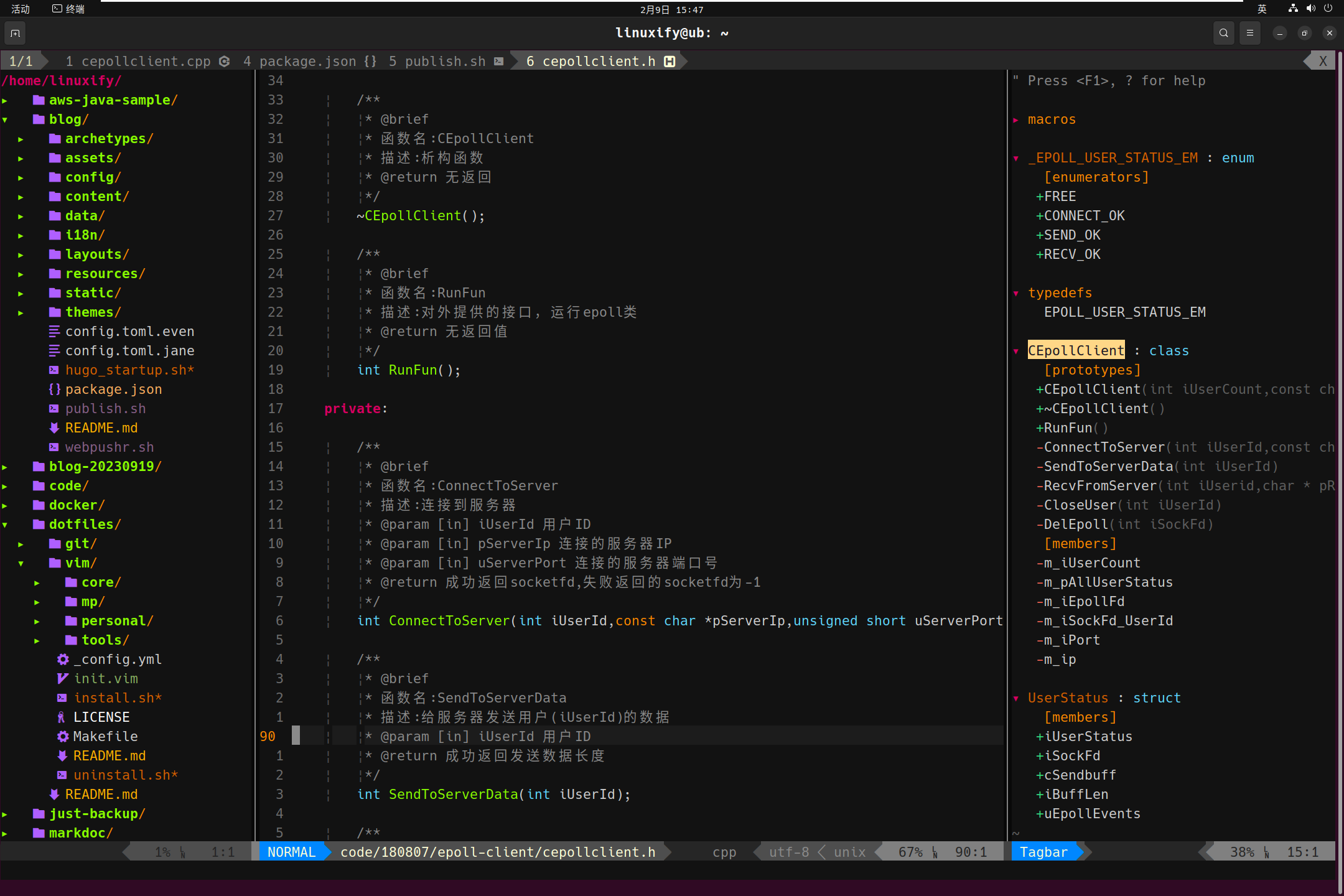Viewport: 1344px width, 896px height.
Task: Jump to RunFun prototype in Tagbar
Action: click(x=1068, y=428)
